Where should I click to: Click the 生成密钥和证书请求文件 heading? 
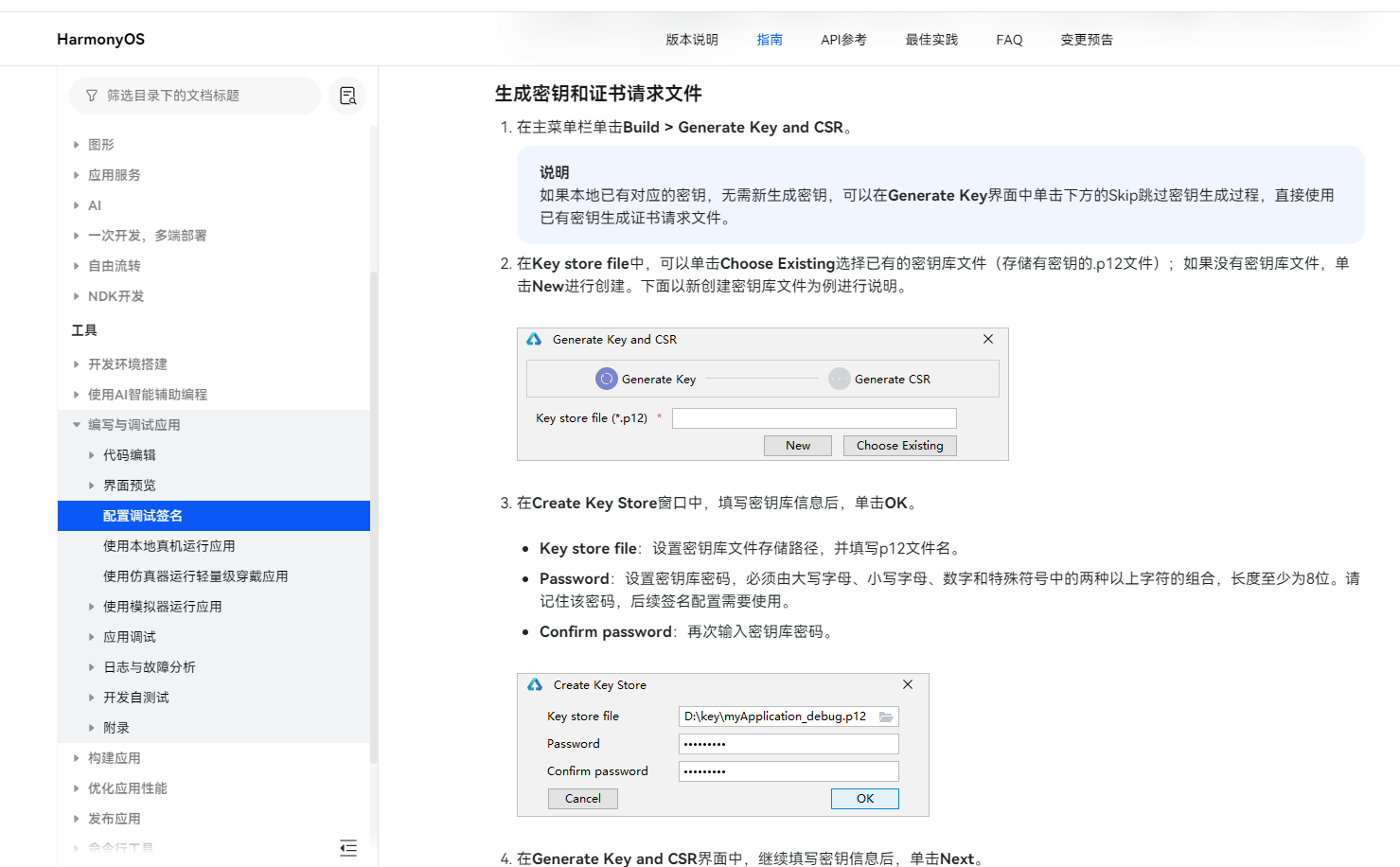pyautogui.click(x=598, y=94)
